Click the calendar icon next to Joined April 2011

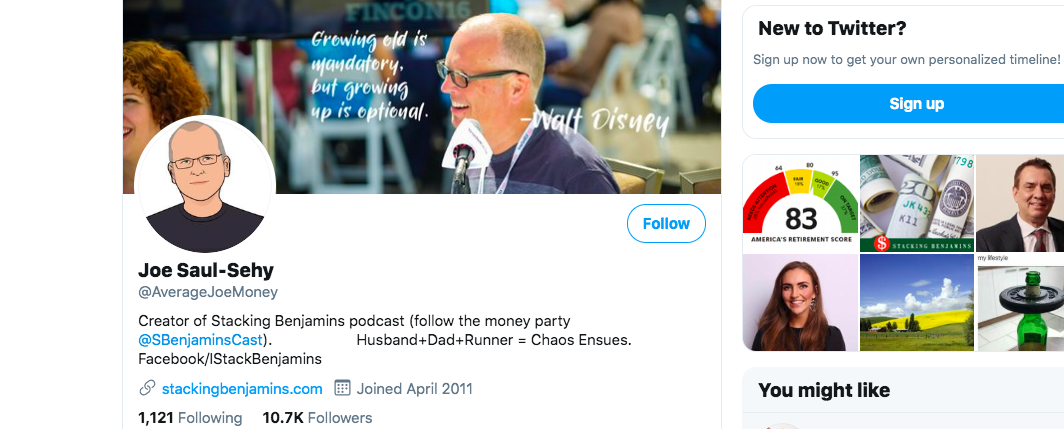(x=343, y=389)
